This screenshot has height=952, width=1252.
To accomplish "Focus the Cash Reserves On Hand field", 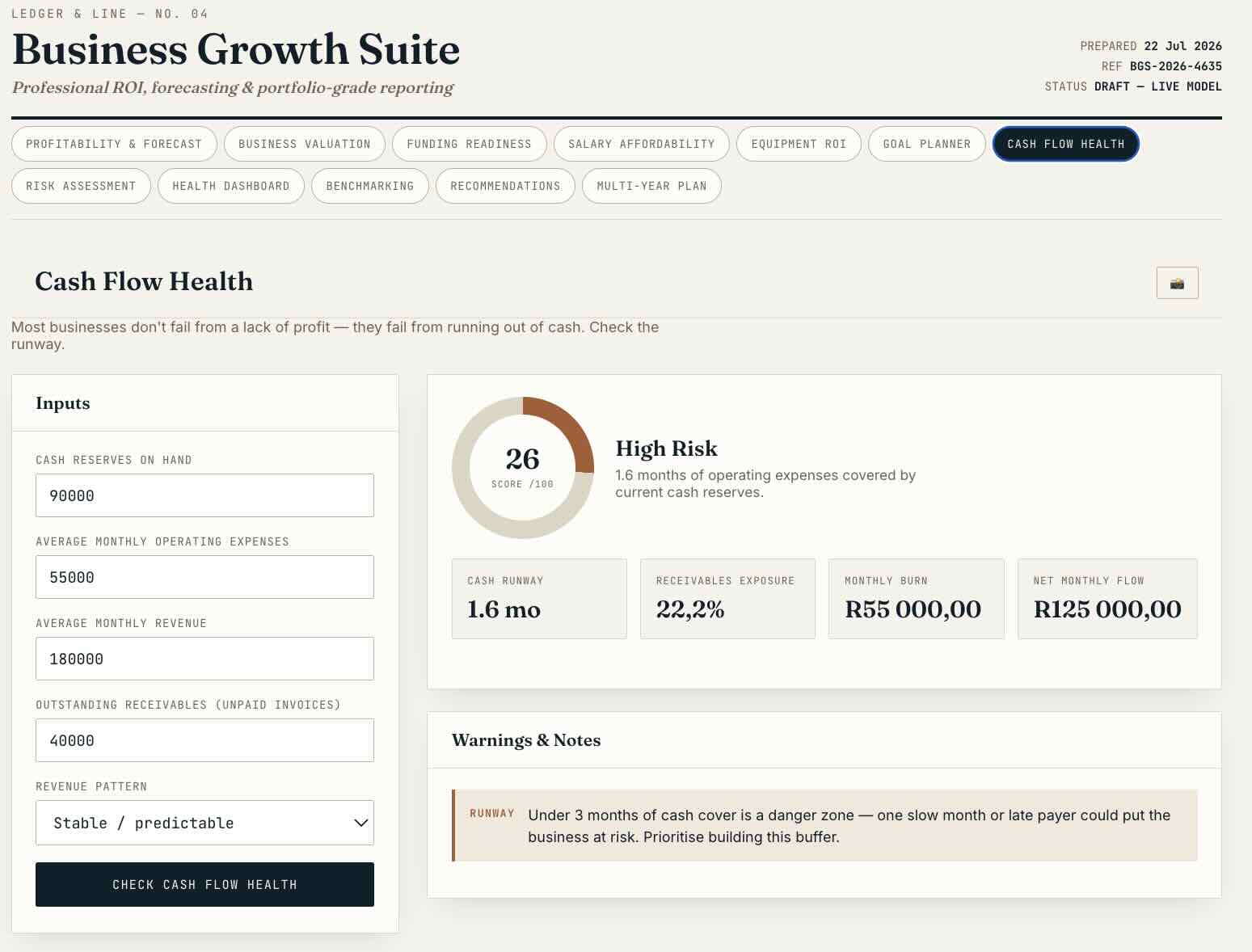I will (204, 495).
